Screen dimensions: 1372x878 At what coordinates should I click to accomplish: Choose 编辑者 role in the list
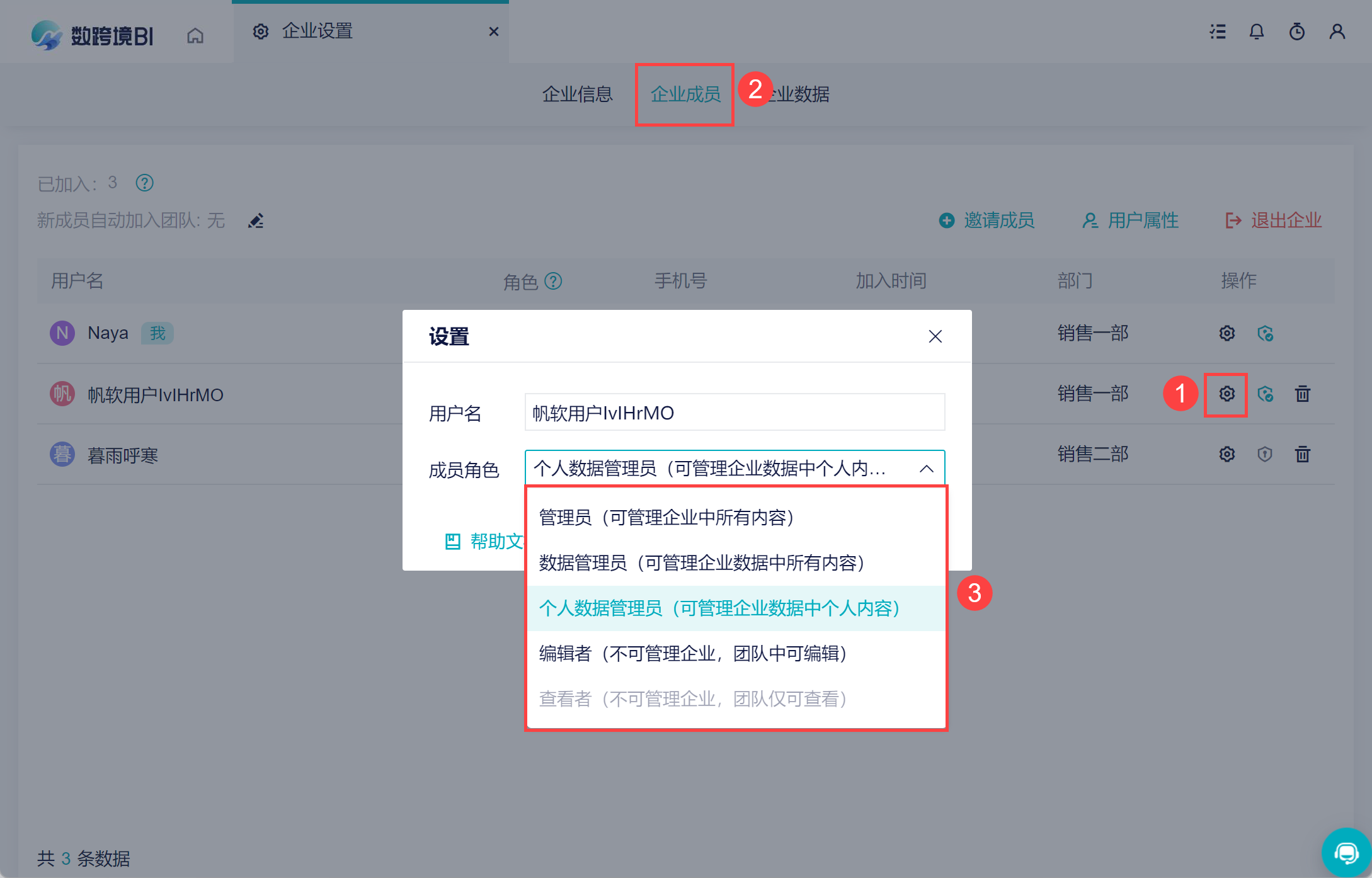pos(693,654)
